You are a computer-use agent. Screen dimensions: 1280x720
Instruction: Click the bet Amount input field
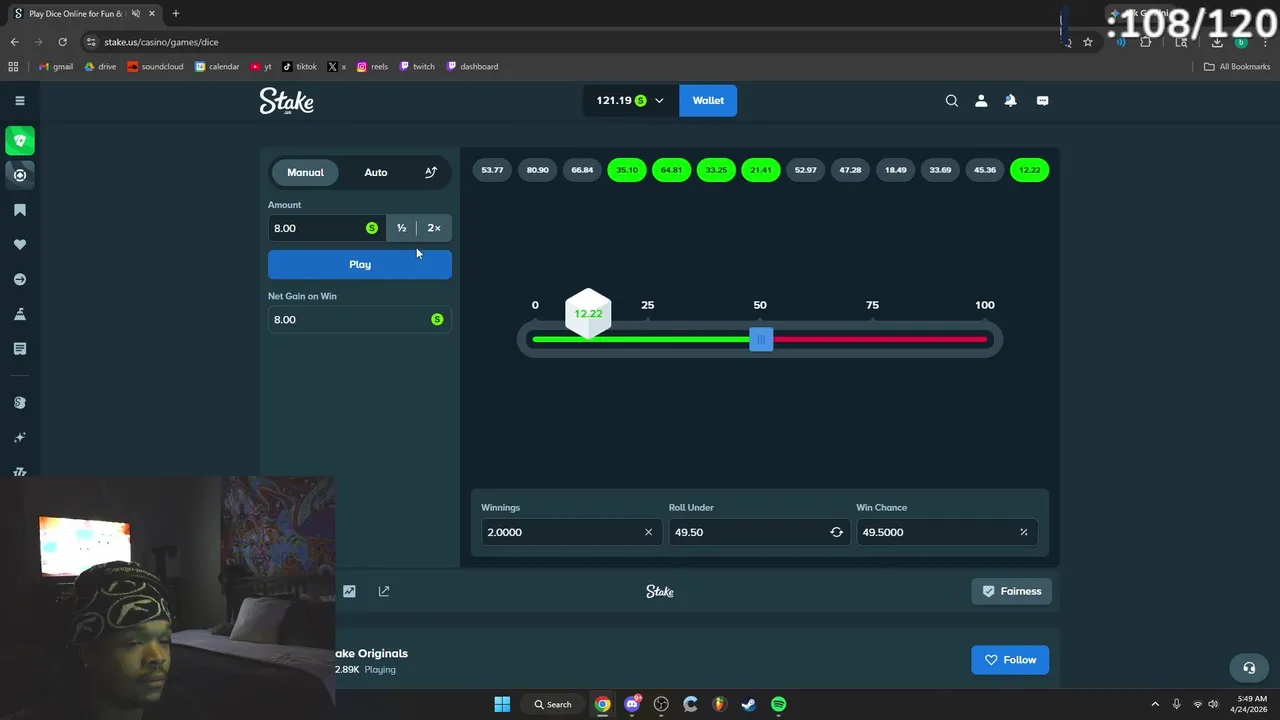point(326,228)
